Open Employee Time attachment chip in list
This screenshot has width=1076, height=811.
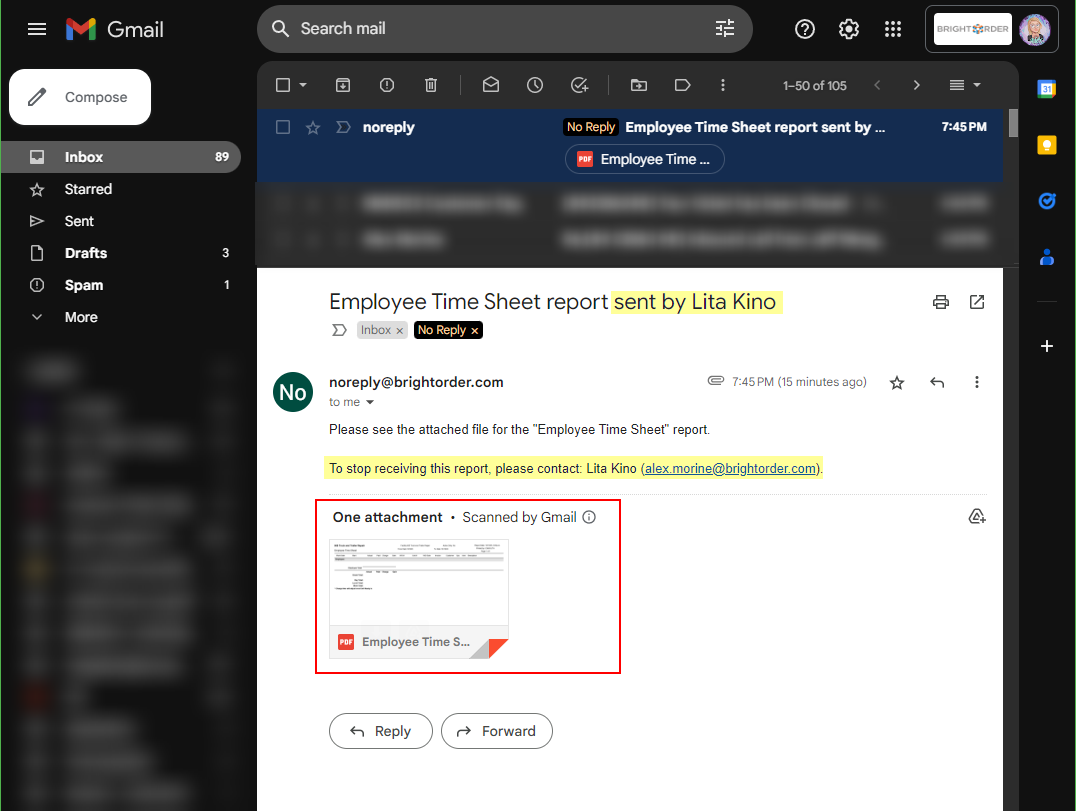(644, 159)
